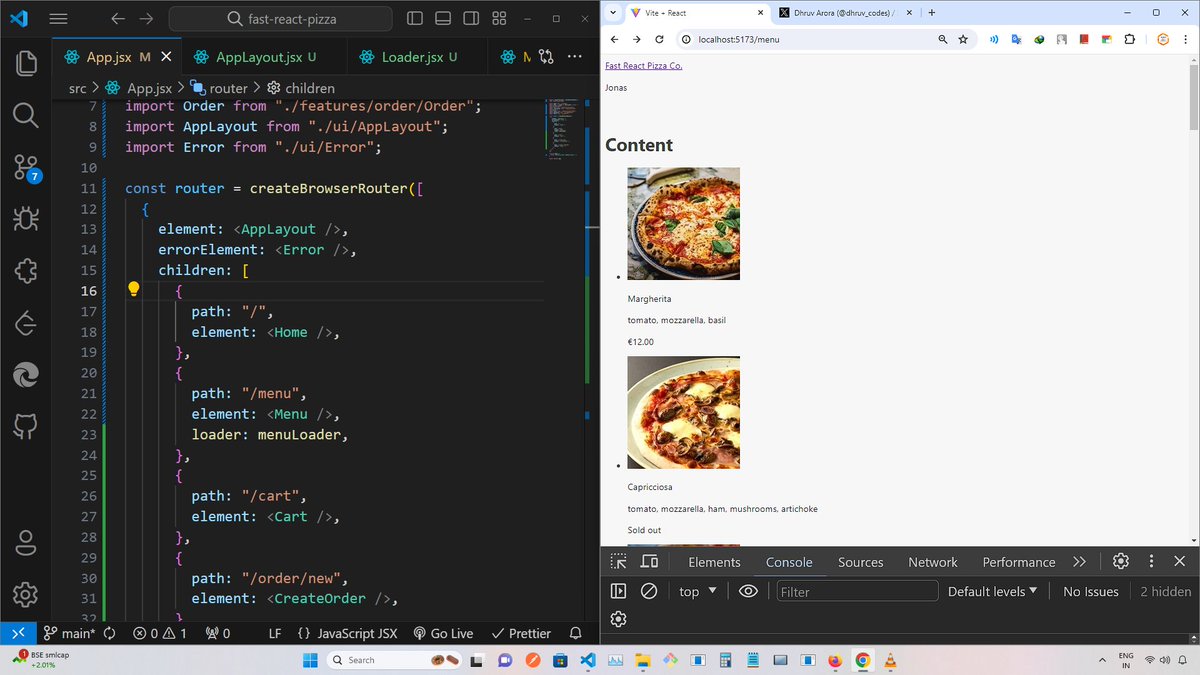Open the top JavaScript context dropdown

pos(698,591)
